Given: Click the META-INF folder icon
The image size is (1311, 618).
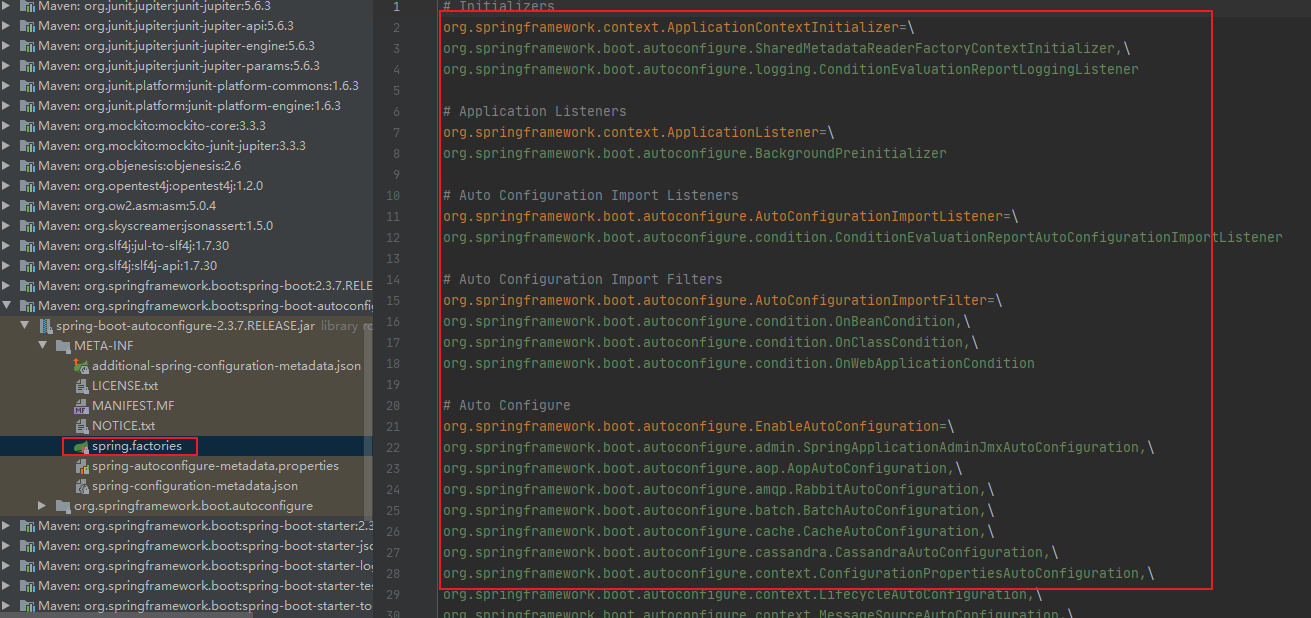Looking at the screenshot, I should (x=62, y=345).
